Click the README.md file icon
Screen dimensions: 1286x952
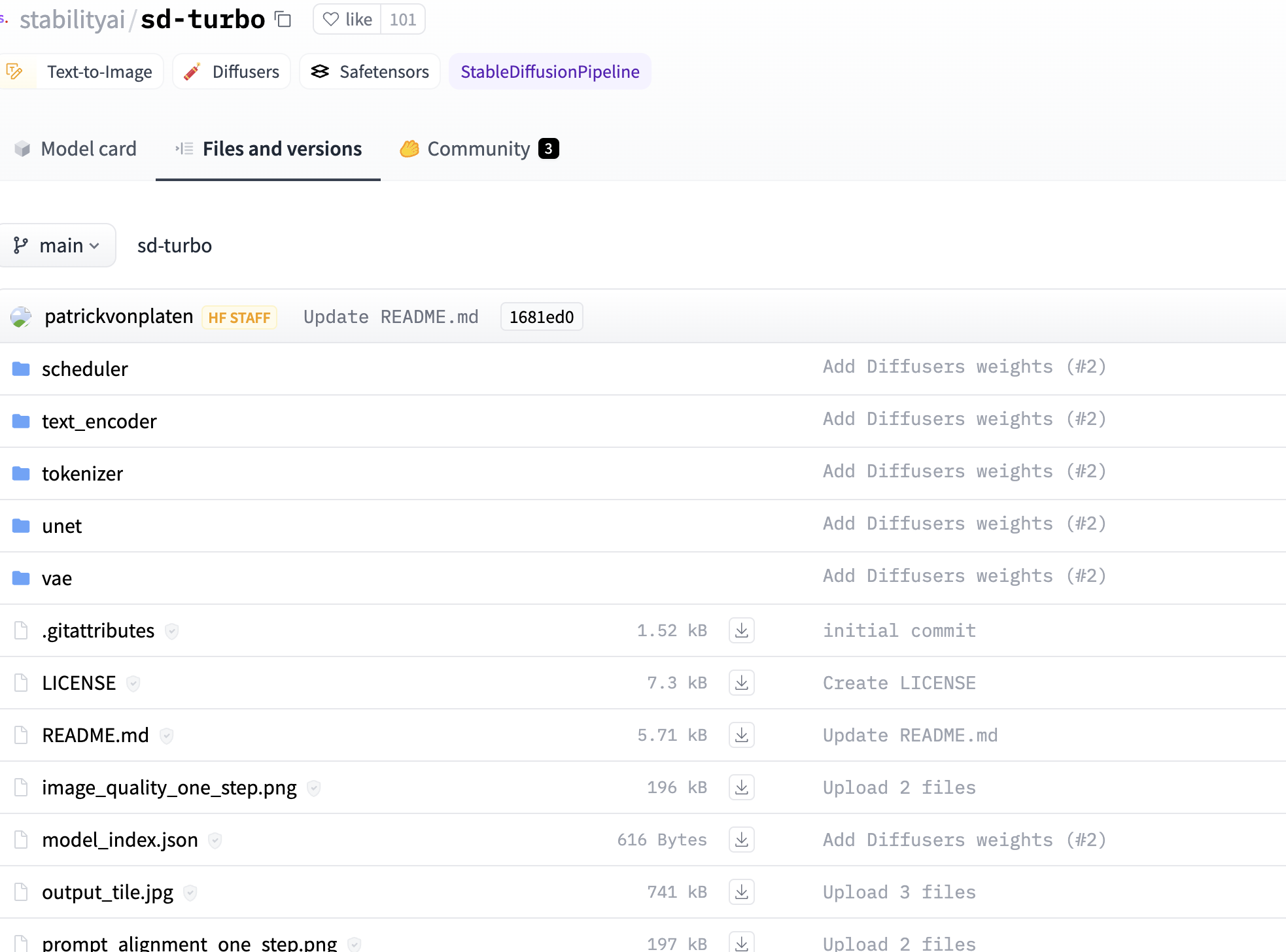coord(21,736)
